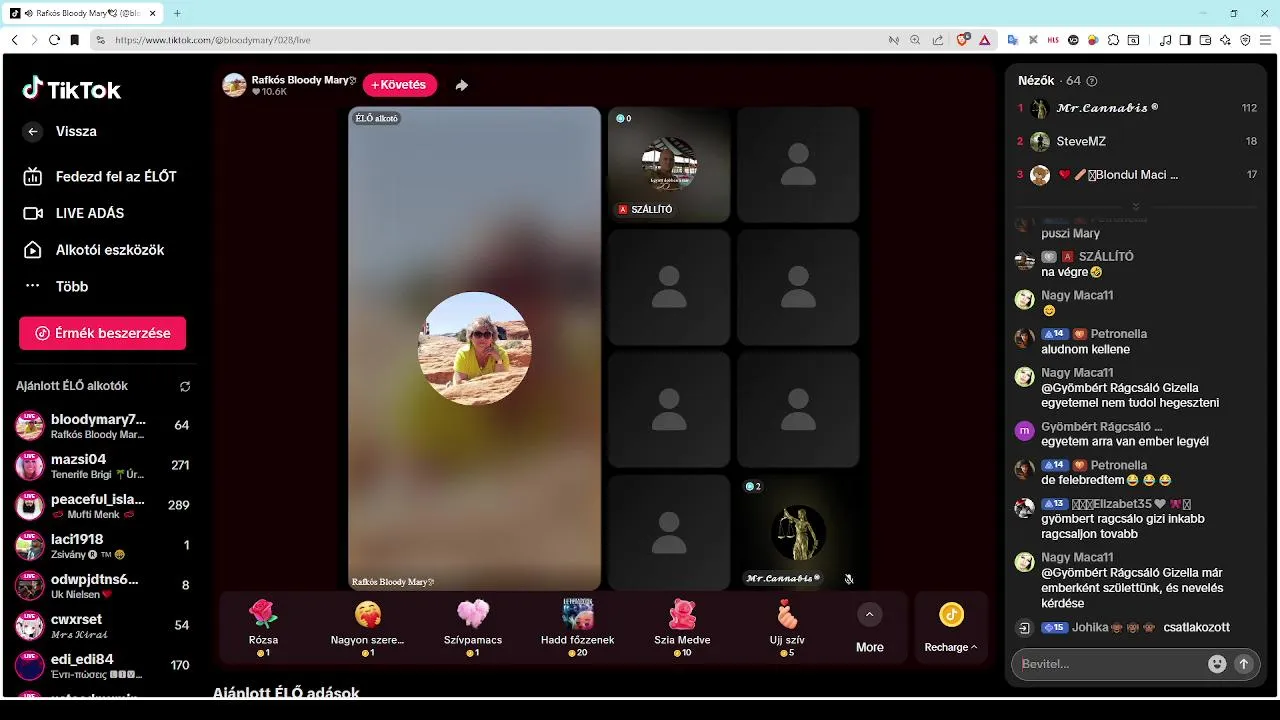Send the chat message arrow
1280x720 pixels.
[1244, 664]
